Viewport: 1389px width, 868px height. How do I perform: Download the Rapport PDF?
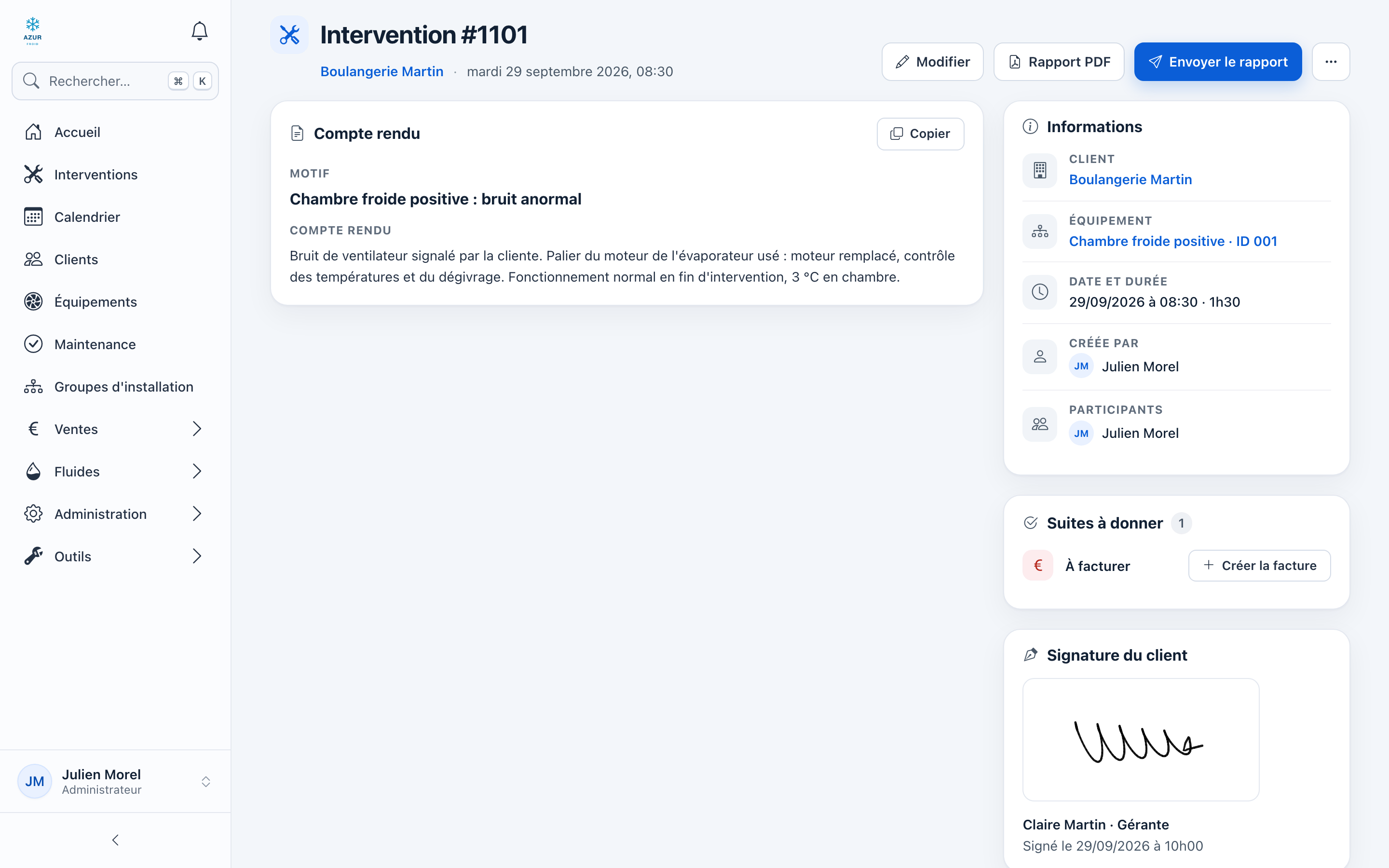(1059, 61)
